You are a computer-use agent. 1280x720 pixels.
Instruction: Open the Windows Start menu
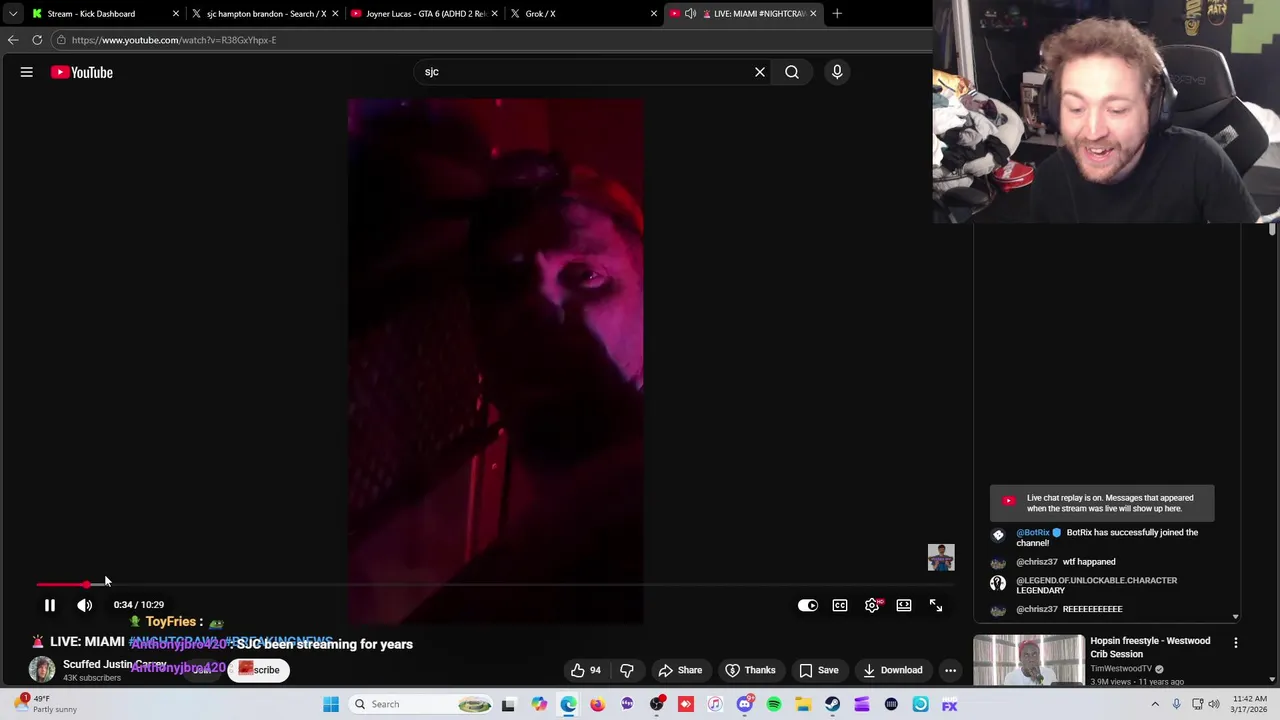[x=331, y=704]
